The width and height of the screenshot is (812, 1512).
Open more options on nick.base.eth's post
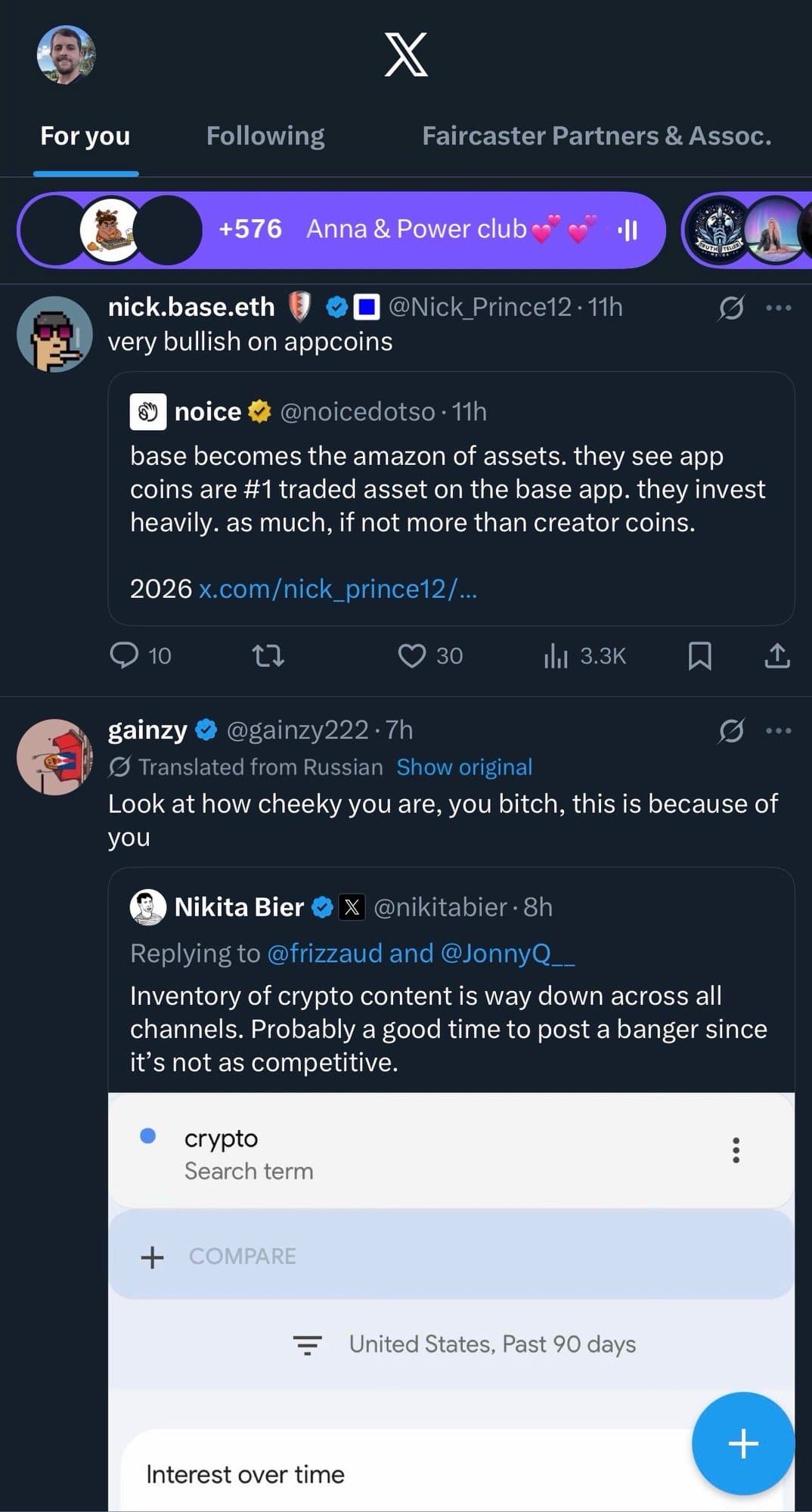coord(777,307)
